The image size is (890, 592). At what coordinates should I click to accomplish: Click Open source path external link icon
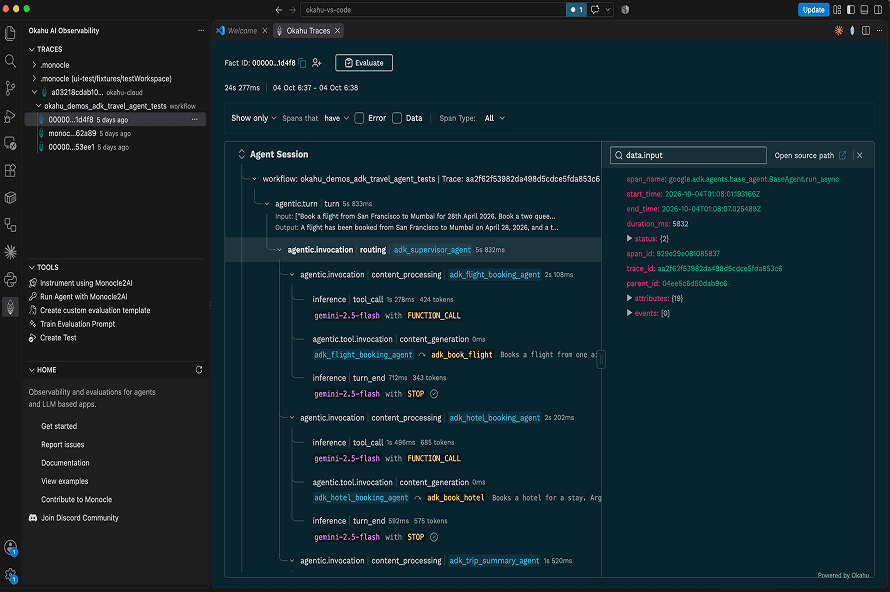point(842,155)
